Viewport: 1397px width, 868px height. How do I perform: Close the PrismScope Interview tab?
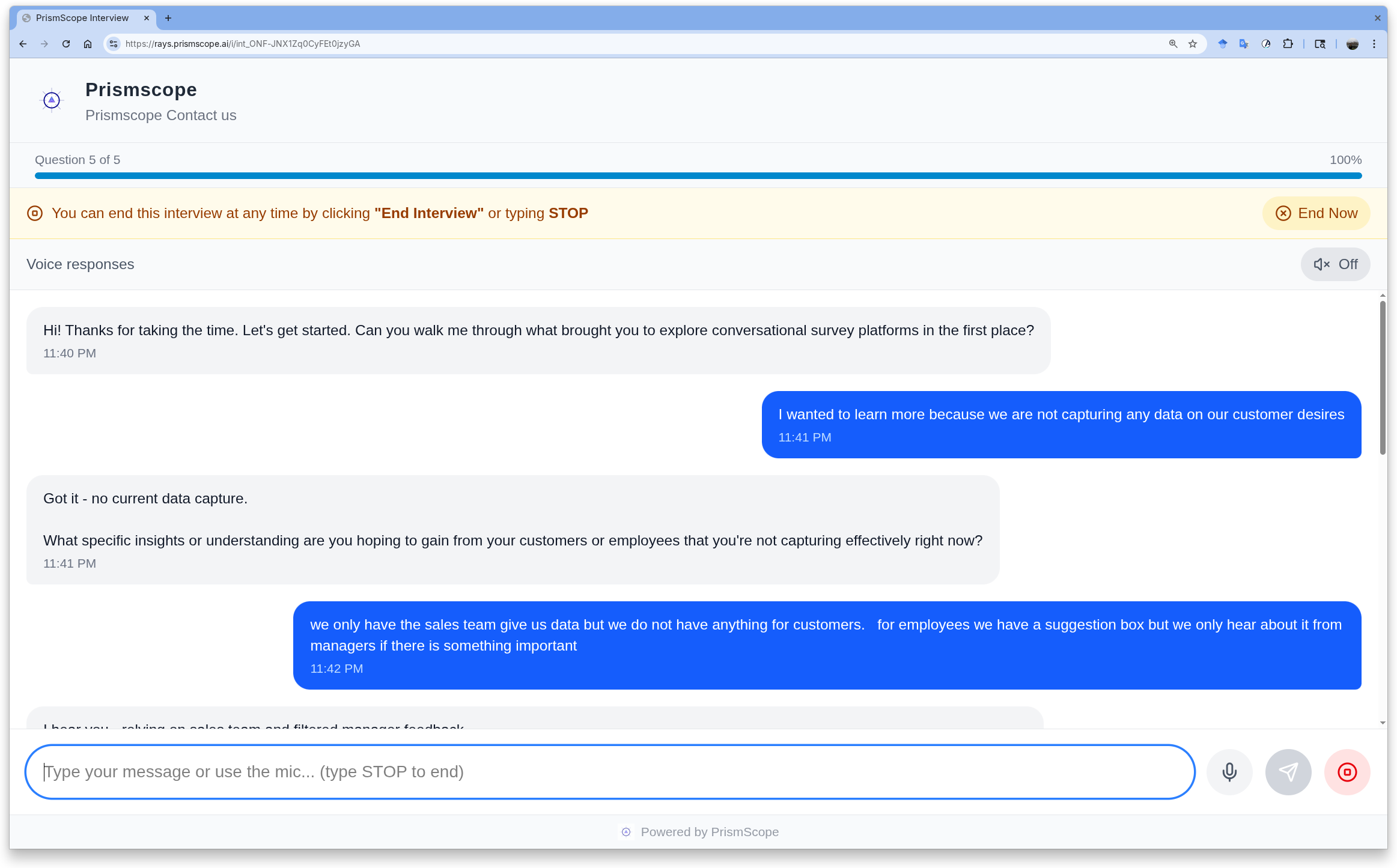pos(147,18)
